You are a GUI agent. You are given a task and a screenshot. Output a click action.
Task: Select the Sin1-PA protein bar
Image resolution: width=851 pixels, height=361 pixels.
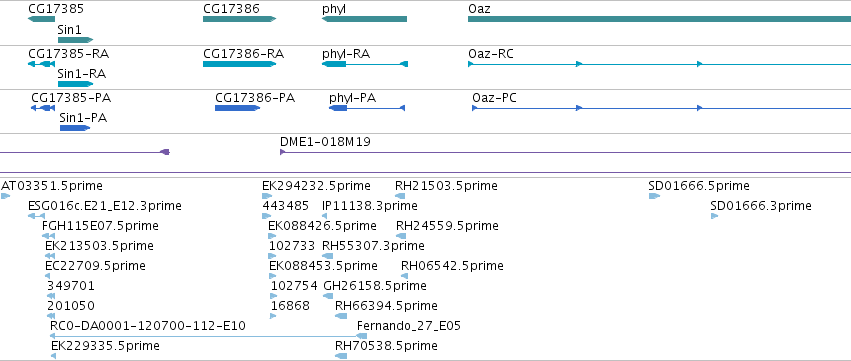click(x=75, y=128)
